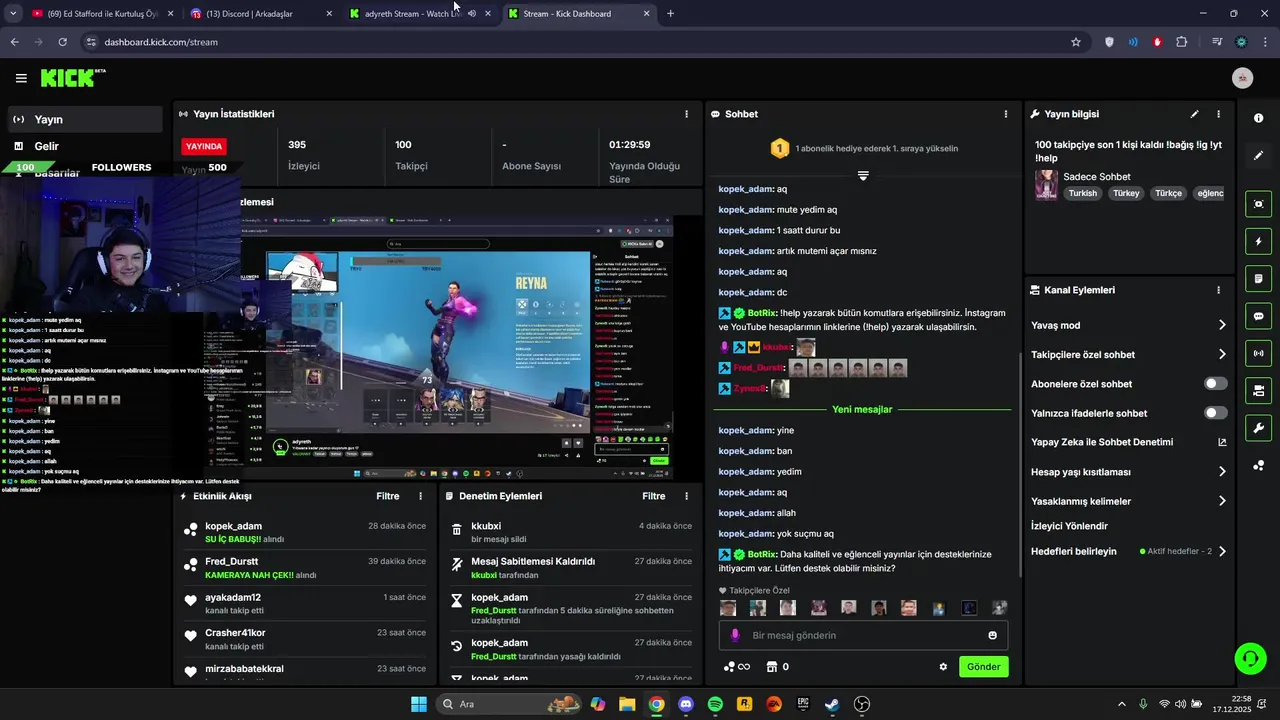
Task: Open the Etkinlik Akışı three-dot menu
Action: 420,496
